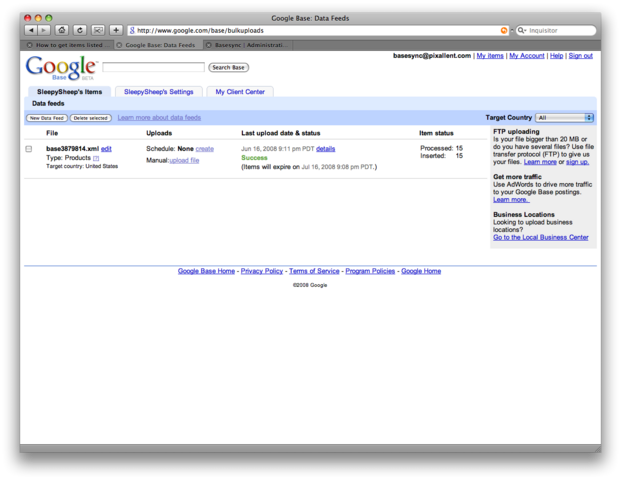Click the 'Last upload date & status' column header
Screen dimensions: 621x480
pyautogui.click(x=281, y=133)
